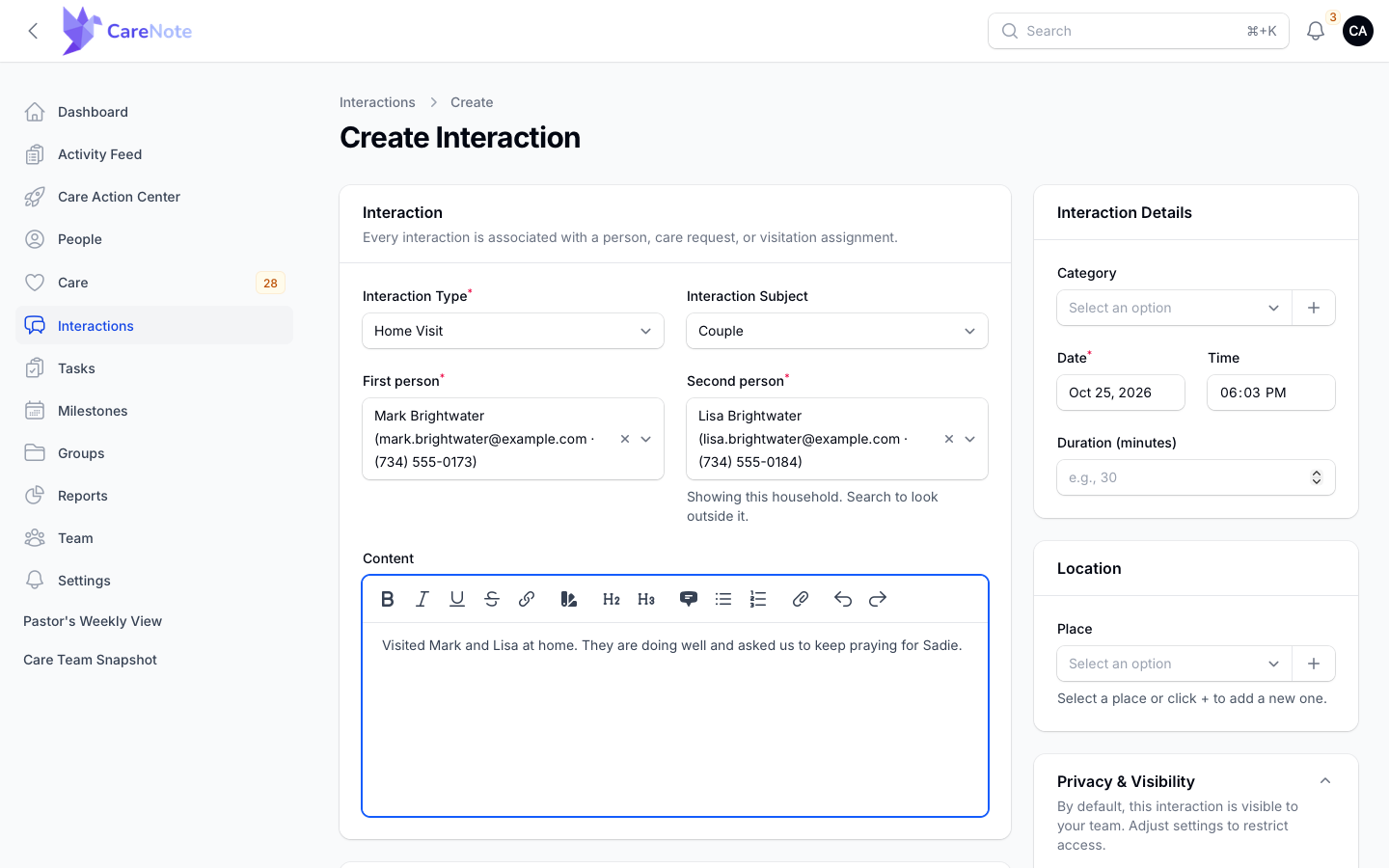The image size is (1389, 868).
Task: Open the Pastor's Weekly View link
Action: 93,621
